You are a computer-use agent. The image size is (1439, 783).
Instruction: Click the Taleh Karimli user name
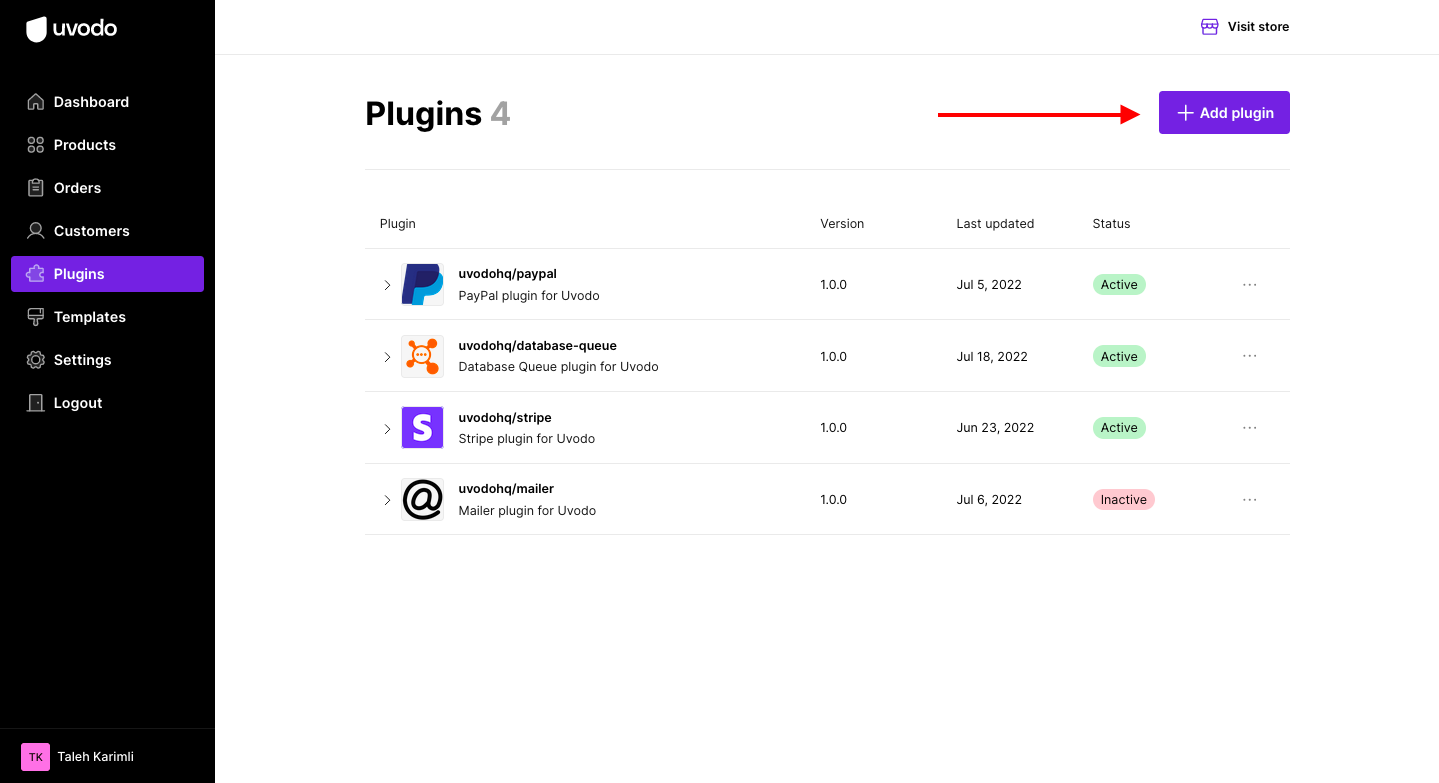(96, 757)
